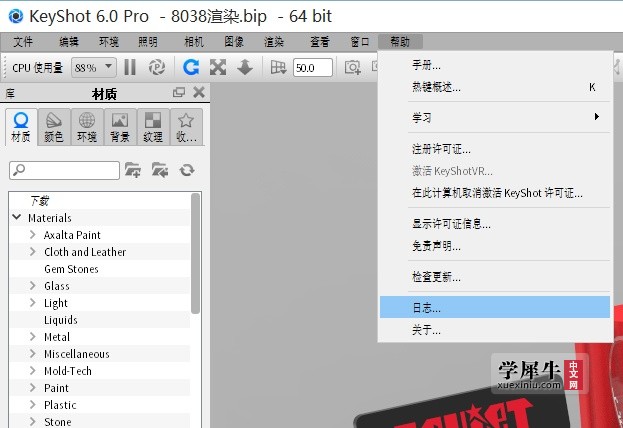
Task: Choose 手册... from the help menu
Action: click(x=495, y=65)
